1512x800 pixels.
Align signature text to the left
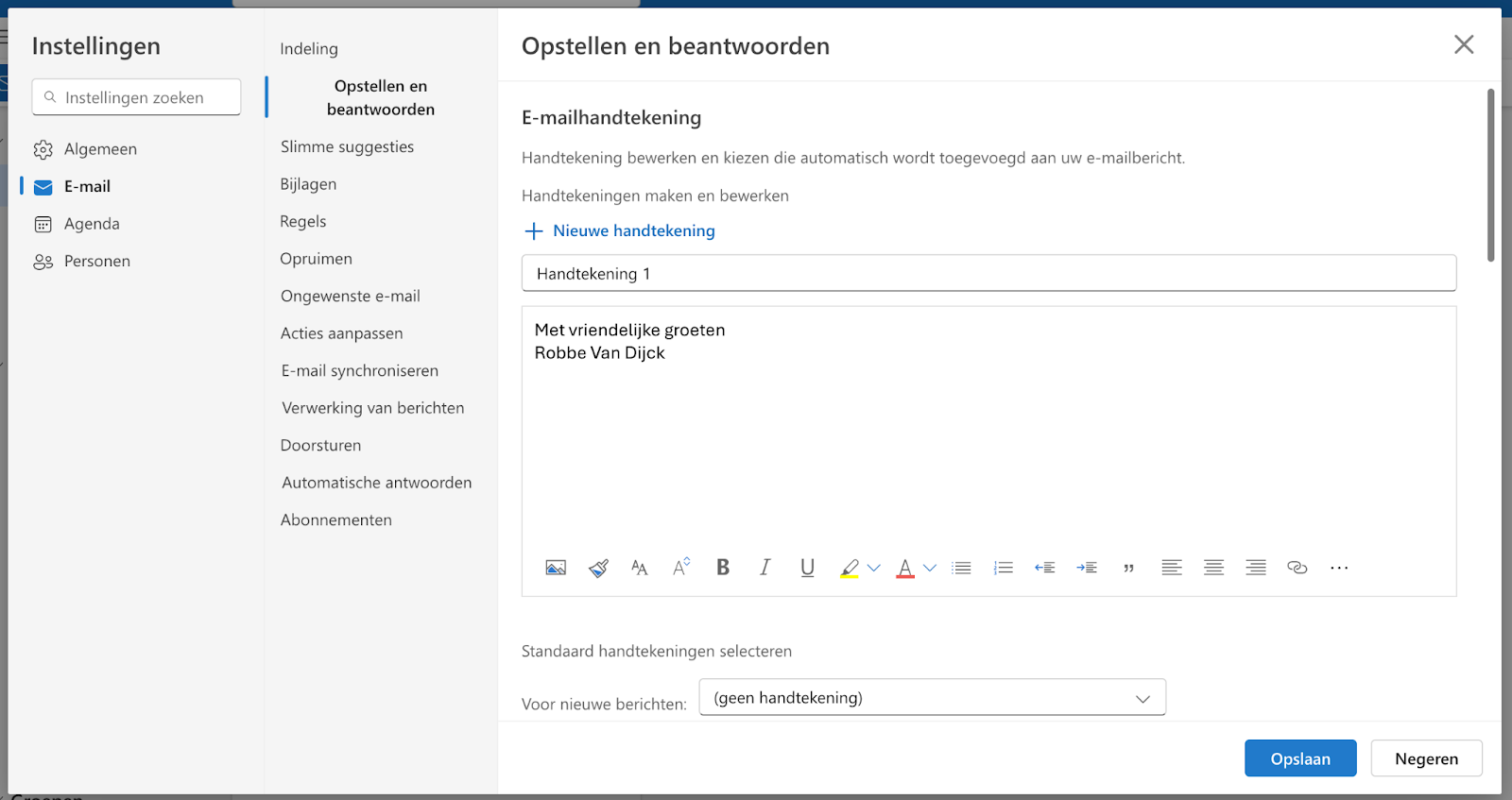(x=1172, y=568)
